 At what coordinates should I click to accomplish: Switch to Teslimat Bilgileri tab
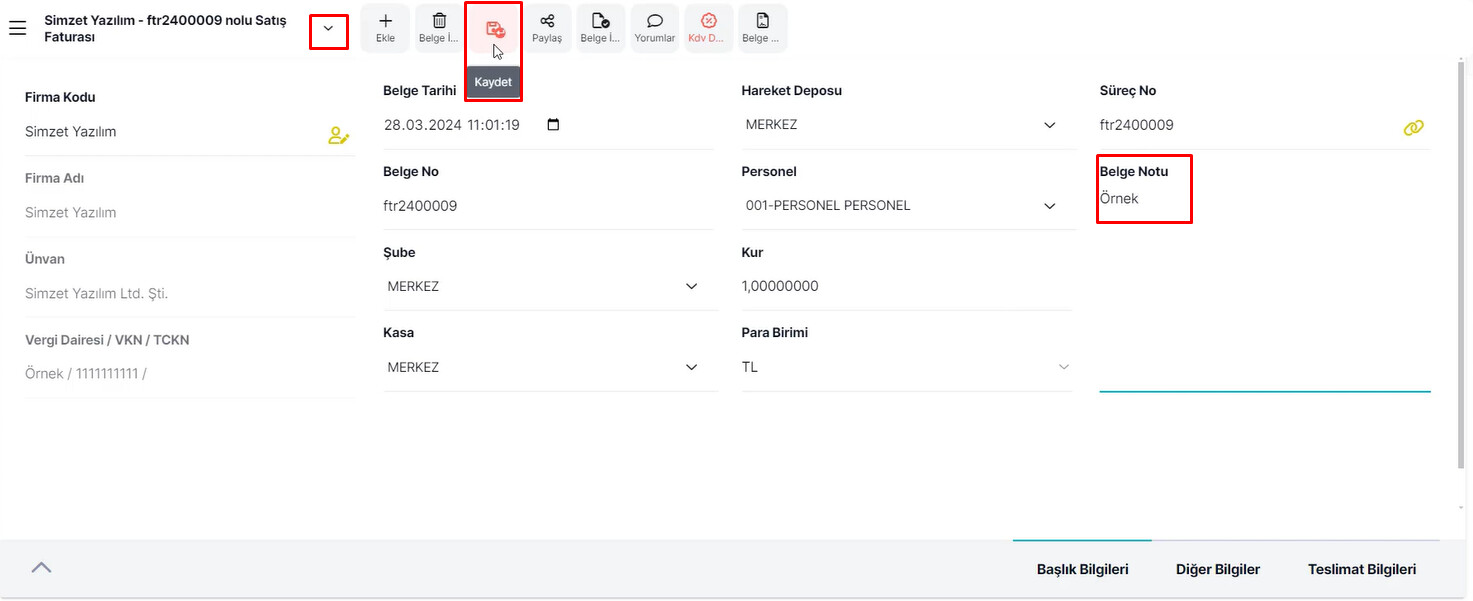[x=1362, y=569]
